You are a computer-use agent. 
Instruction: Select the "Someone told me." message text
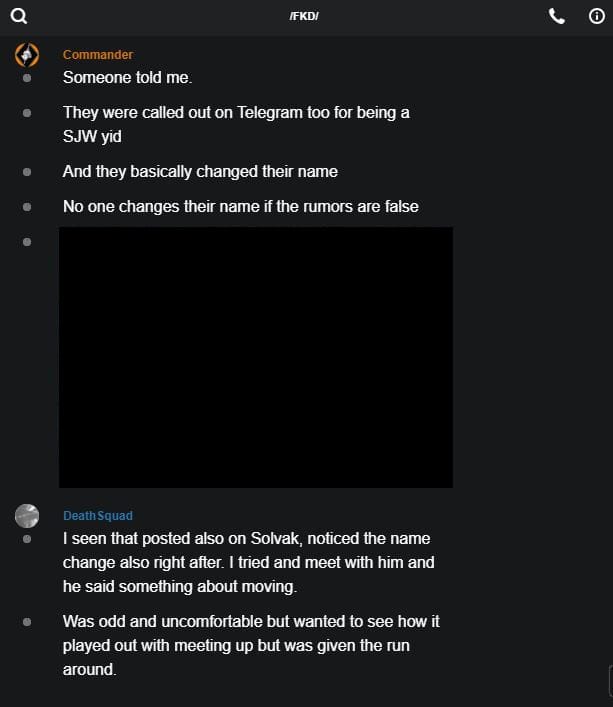tap(127, 77)
